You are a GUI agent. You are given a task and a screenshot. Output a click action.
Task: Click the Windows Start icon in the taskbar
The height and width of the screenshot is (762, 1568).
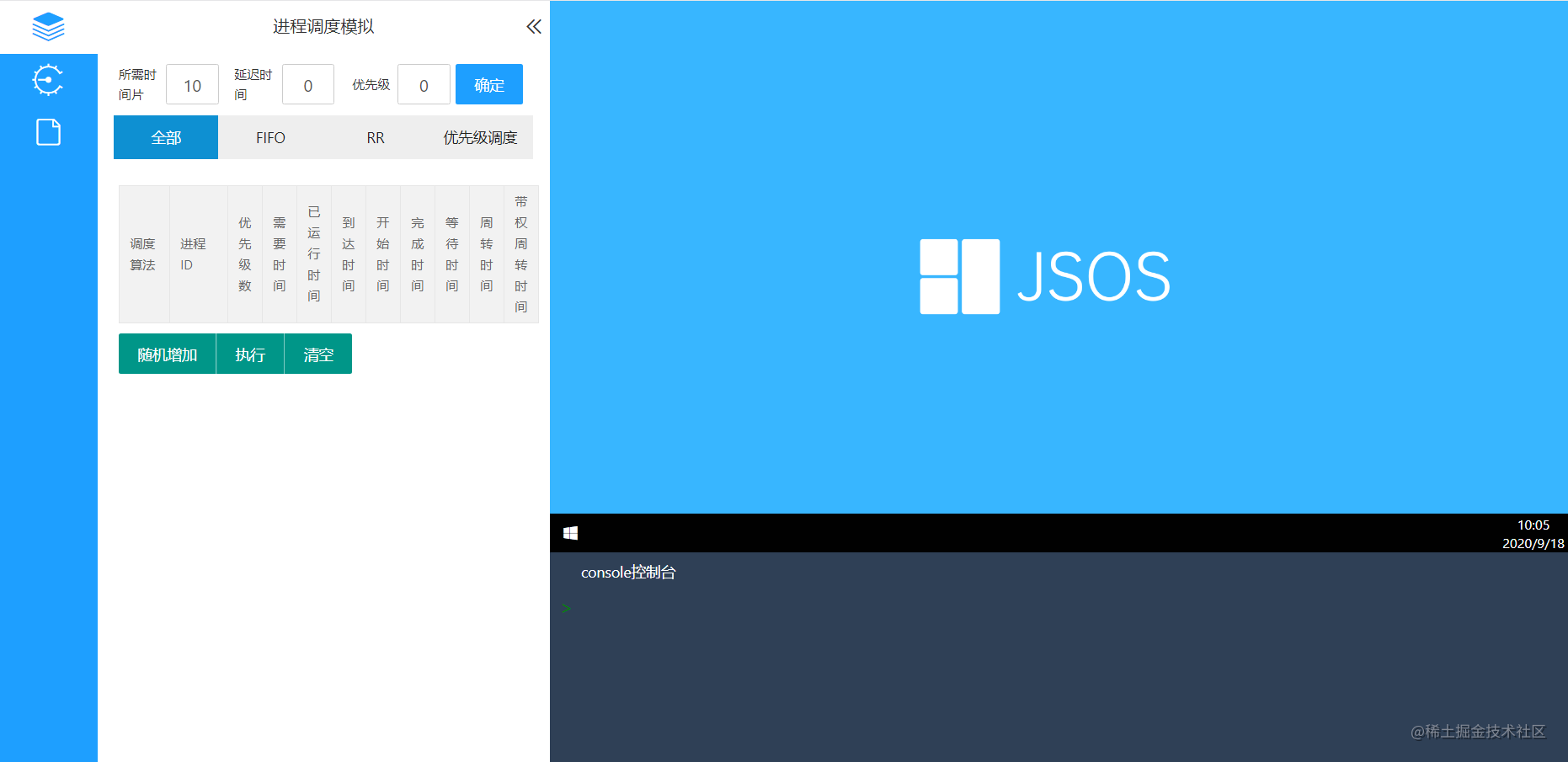pos(572,532)
